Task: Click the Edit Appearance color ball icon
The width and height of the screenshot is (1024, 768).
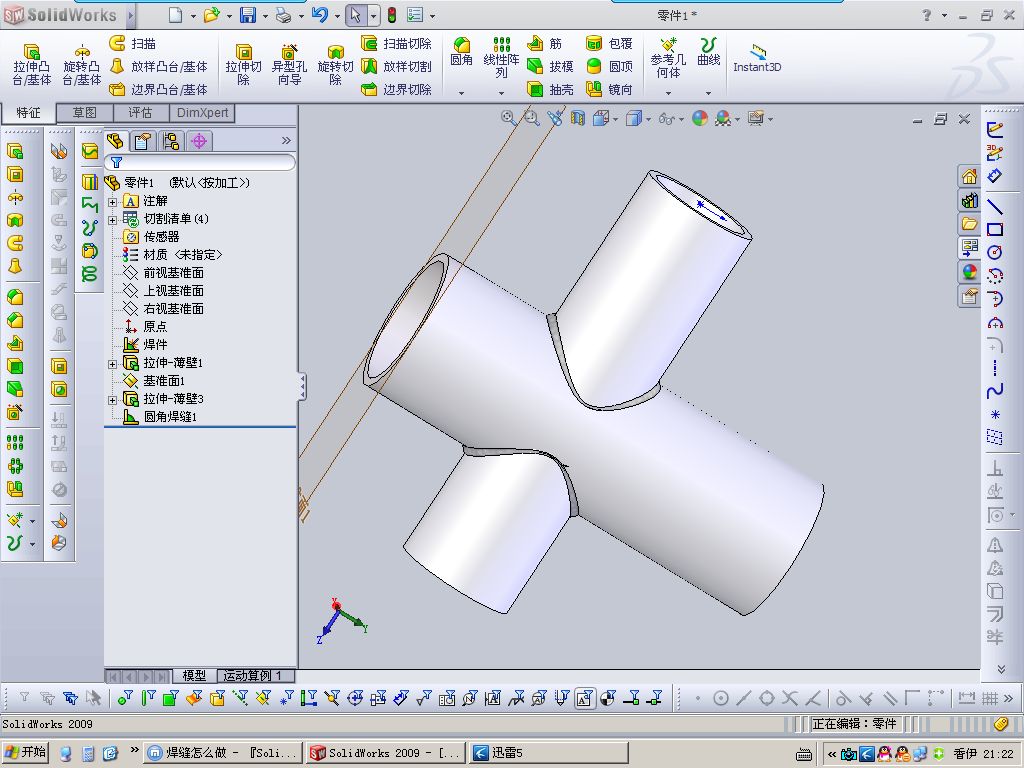Action: point(699,118)
